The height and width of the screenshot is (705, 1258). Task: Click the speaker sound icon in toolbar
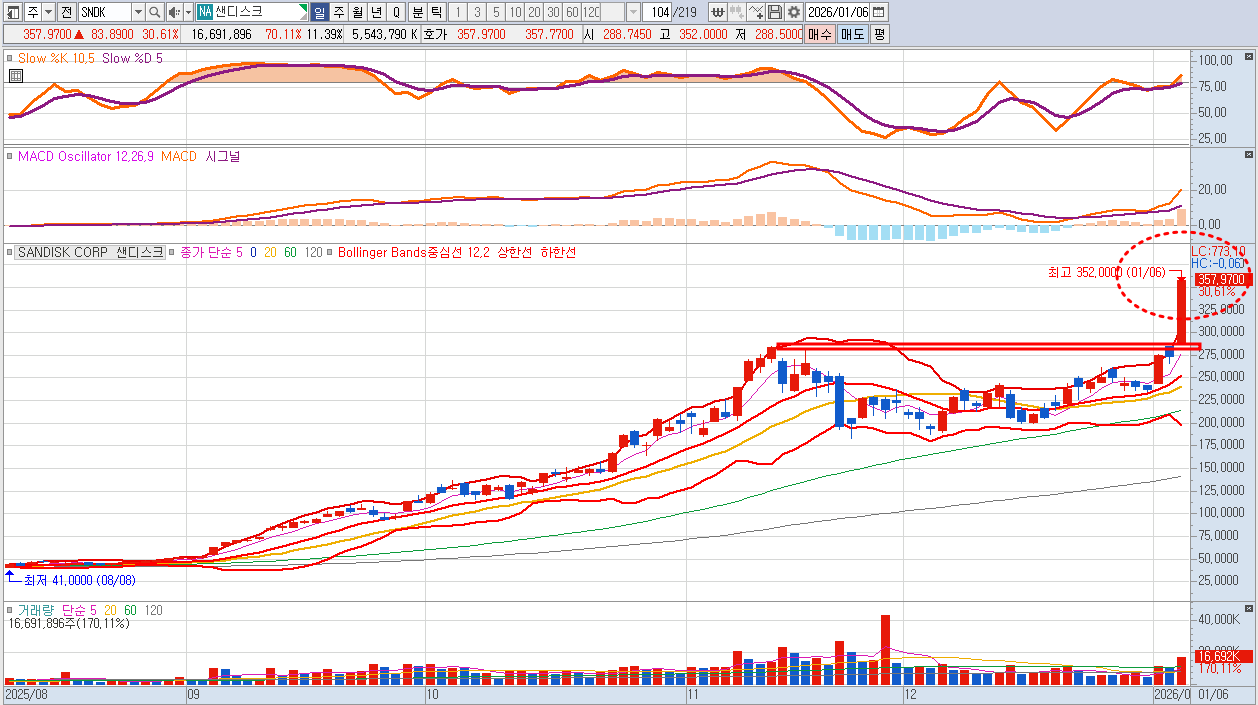click(x=173, y=12)
